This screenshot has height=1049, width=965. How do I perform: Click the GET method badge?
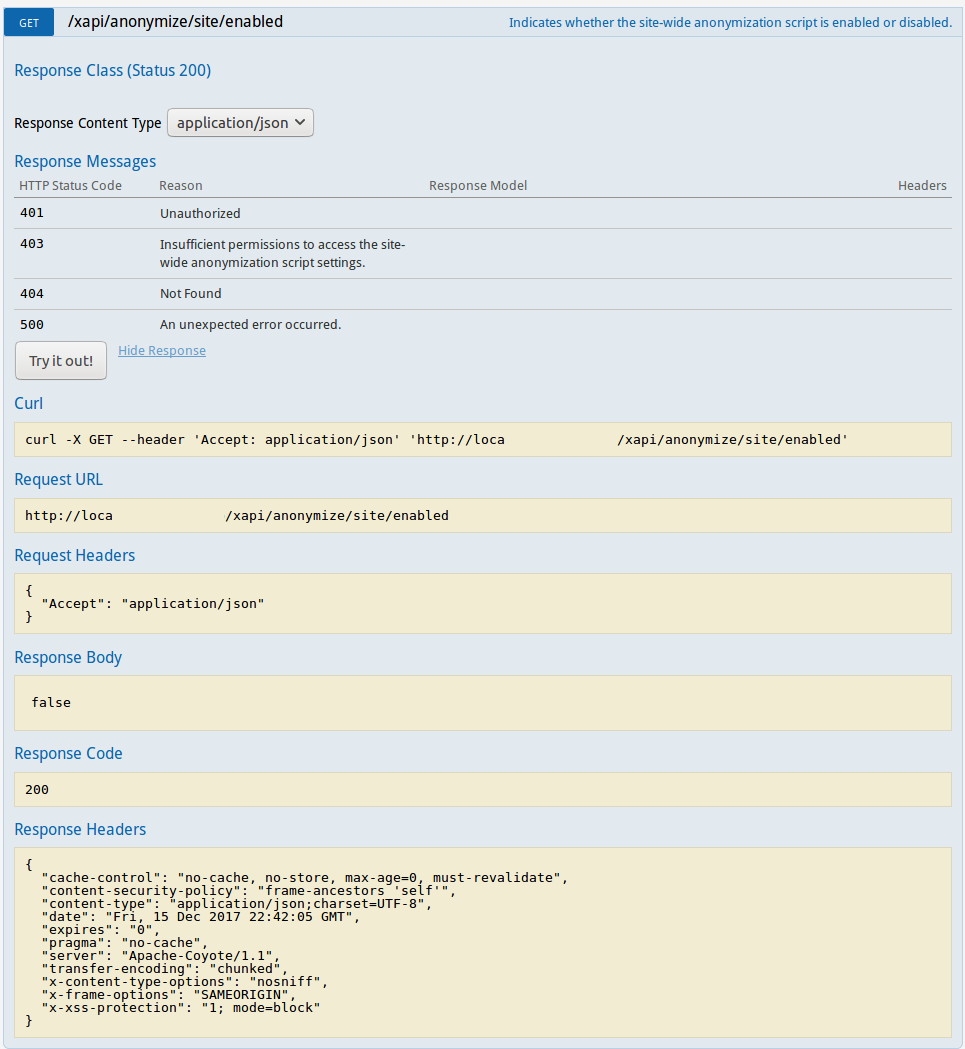point(29,22)
